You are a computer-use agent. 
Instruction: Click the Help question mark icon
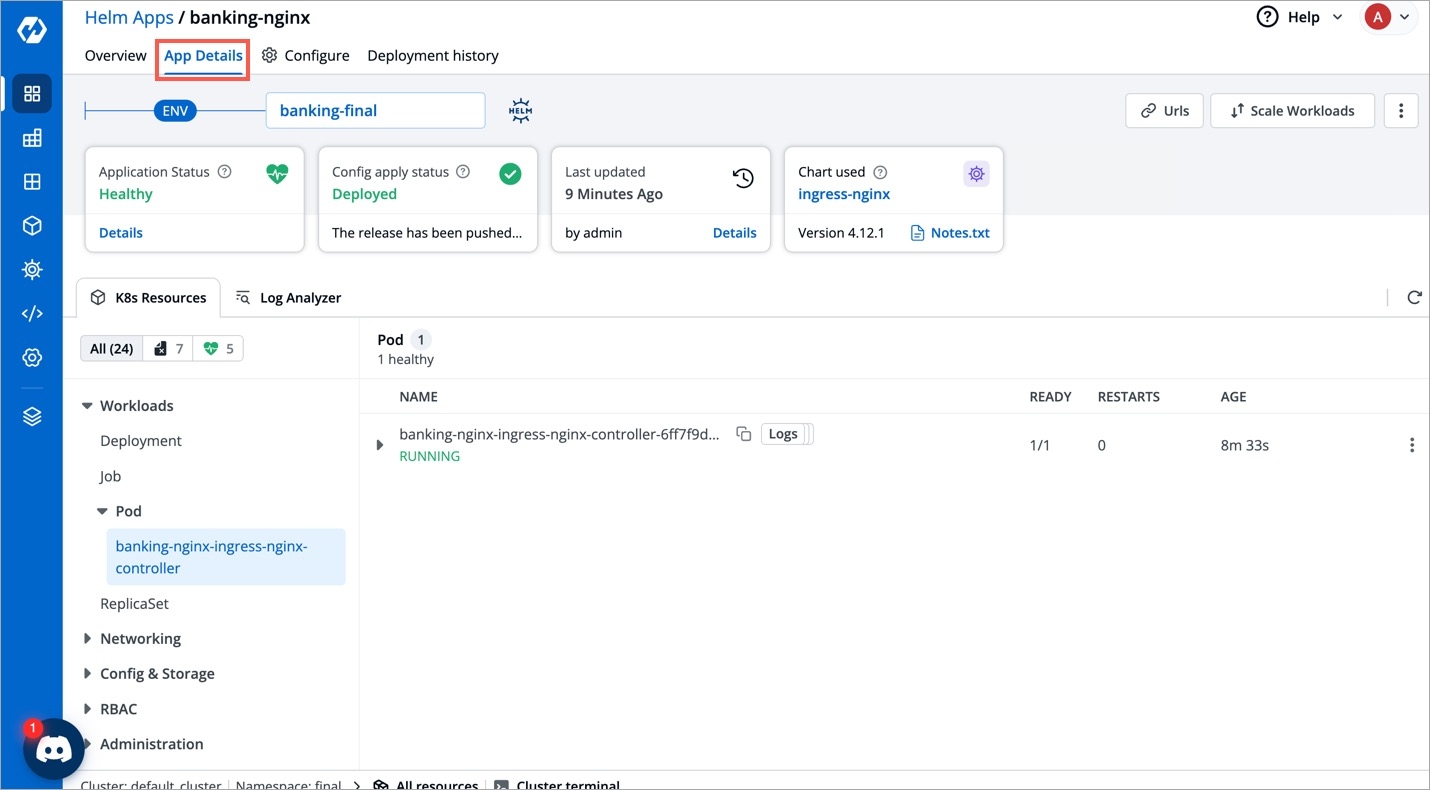1267,17
